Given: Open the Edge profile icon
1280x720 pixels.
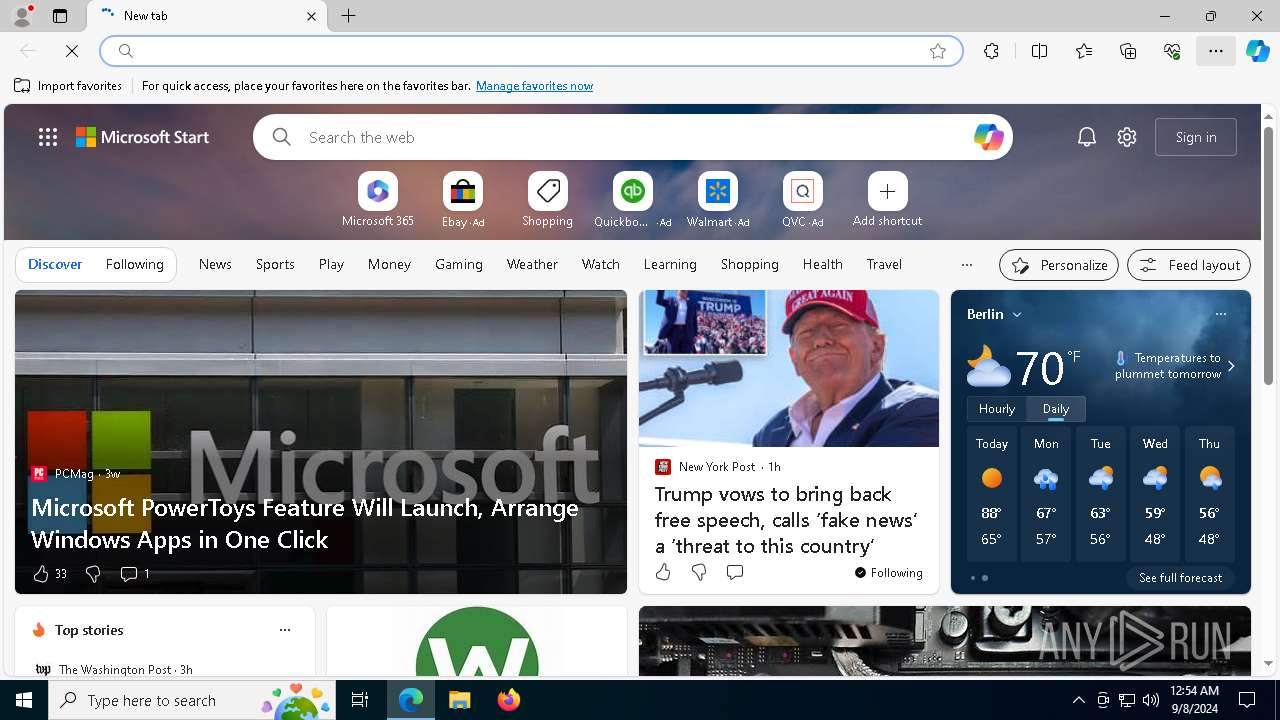Looking at the screenshot, I should point(21,16).
